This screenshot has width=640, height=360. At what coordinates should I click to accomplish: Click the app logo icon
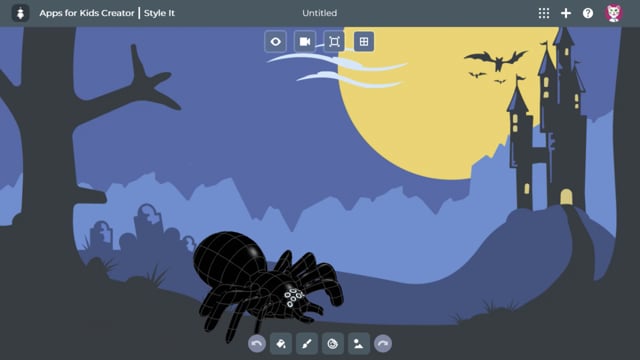[x=20, y=13]
